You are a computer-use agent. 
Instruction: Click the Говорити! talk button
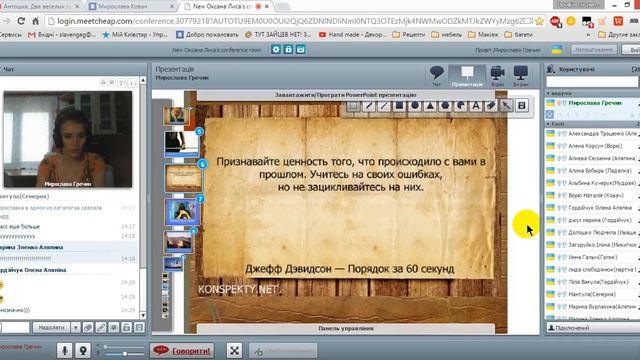coord(182,350)
